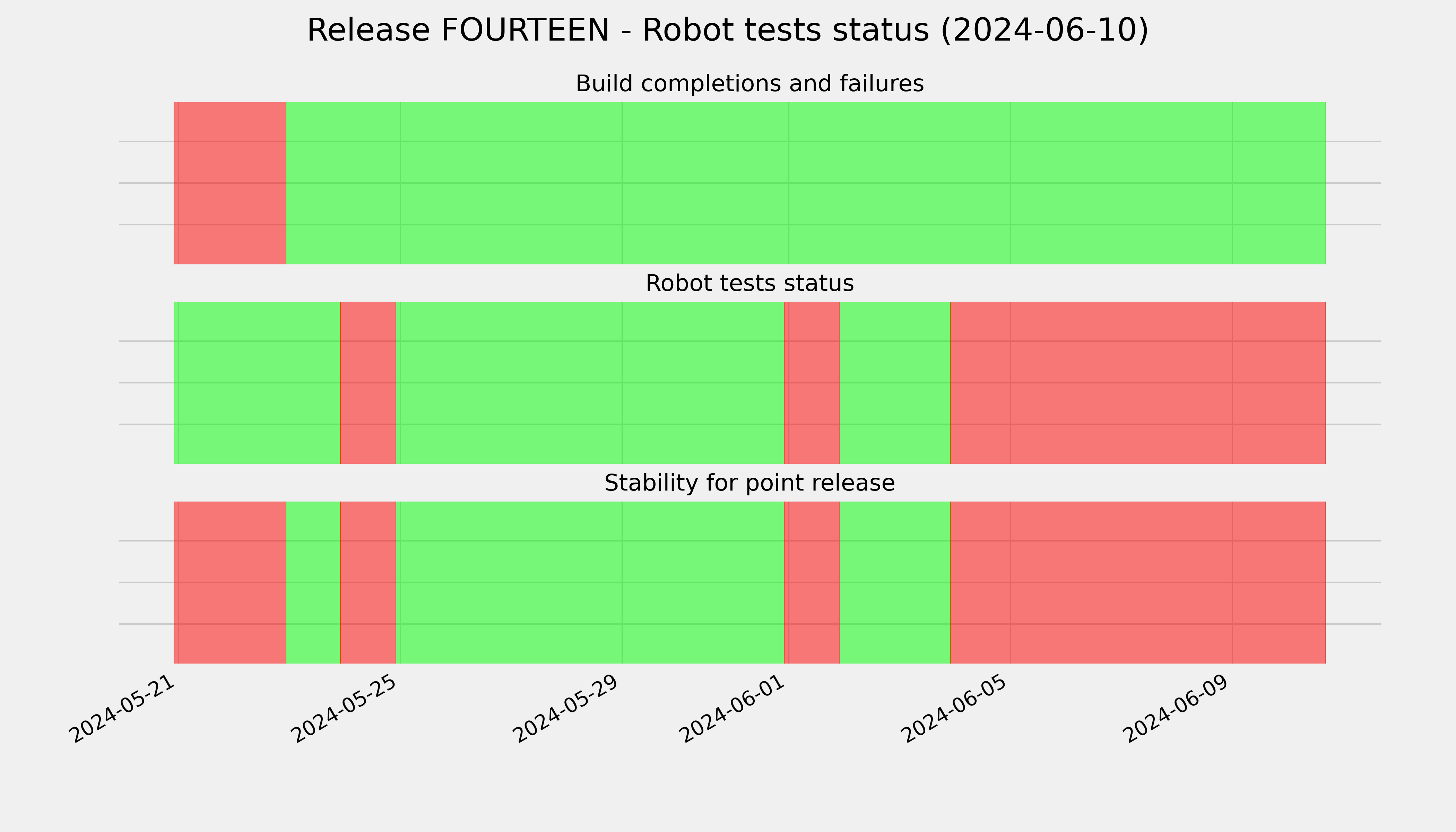Select the 'Stability for point release' subplot title

coord(749,484)
